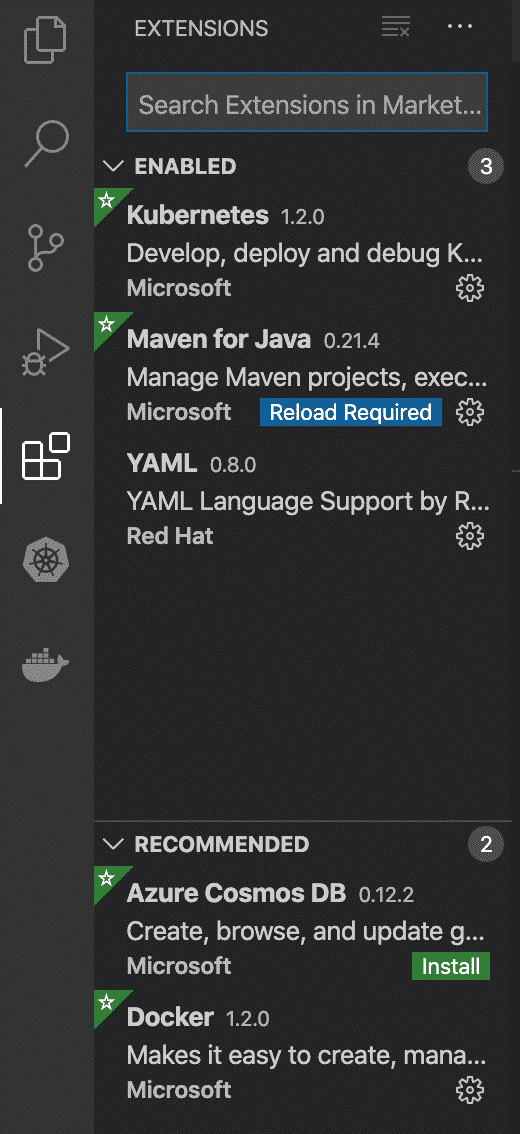Open the Search view icon

46,145
